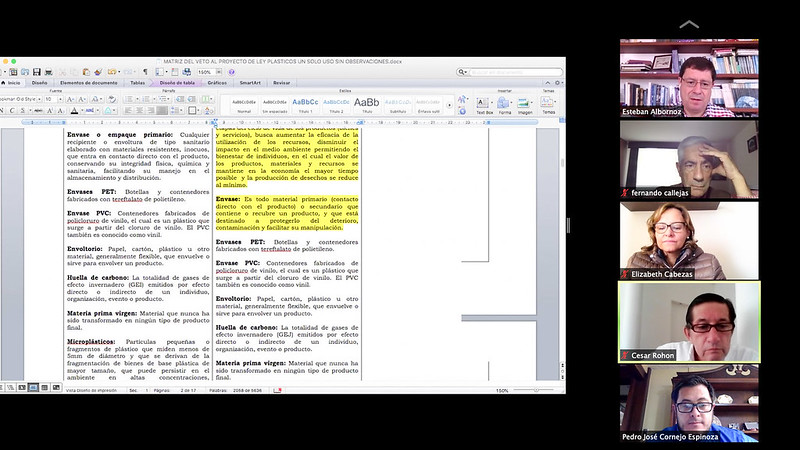Toggle align right paragraph
The width and height of the screenshot is (800, 450).
point(151,110)
